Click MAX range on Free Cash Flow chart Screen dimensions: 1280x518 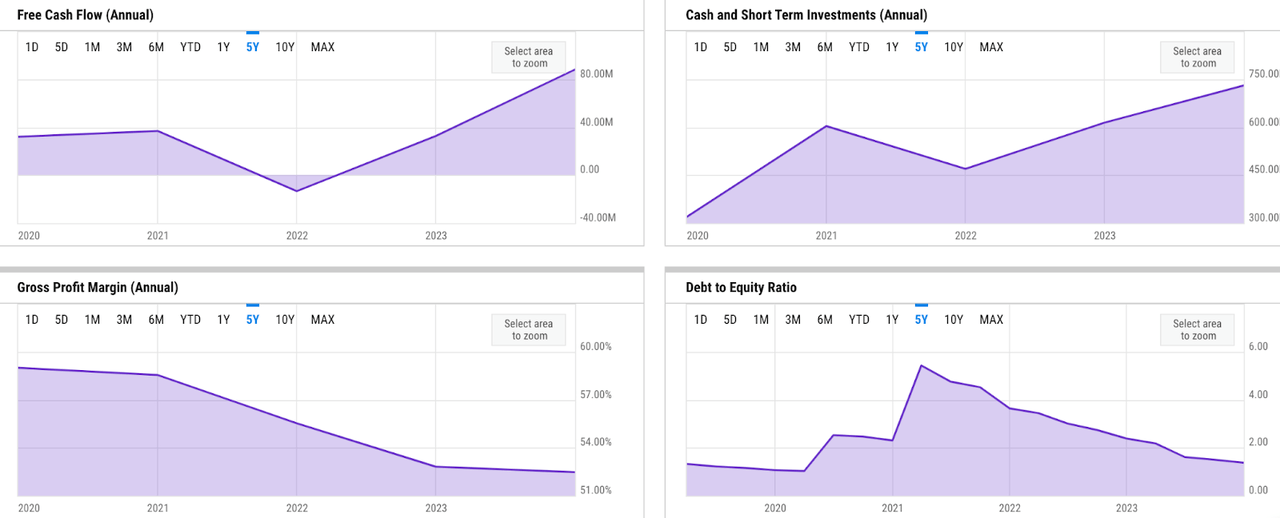pyautogui.click(x=323, y=47)
